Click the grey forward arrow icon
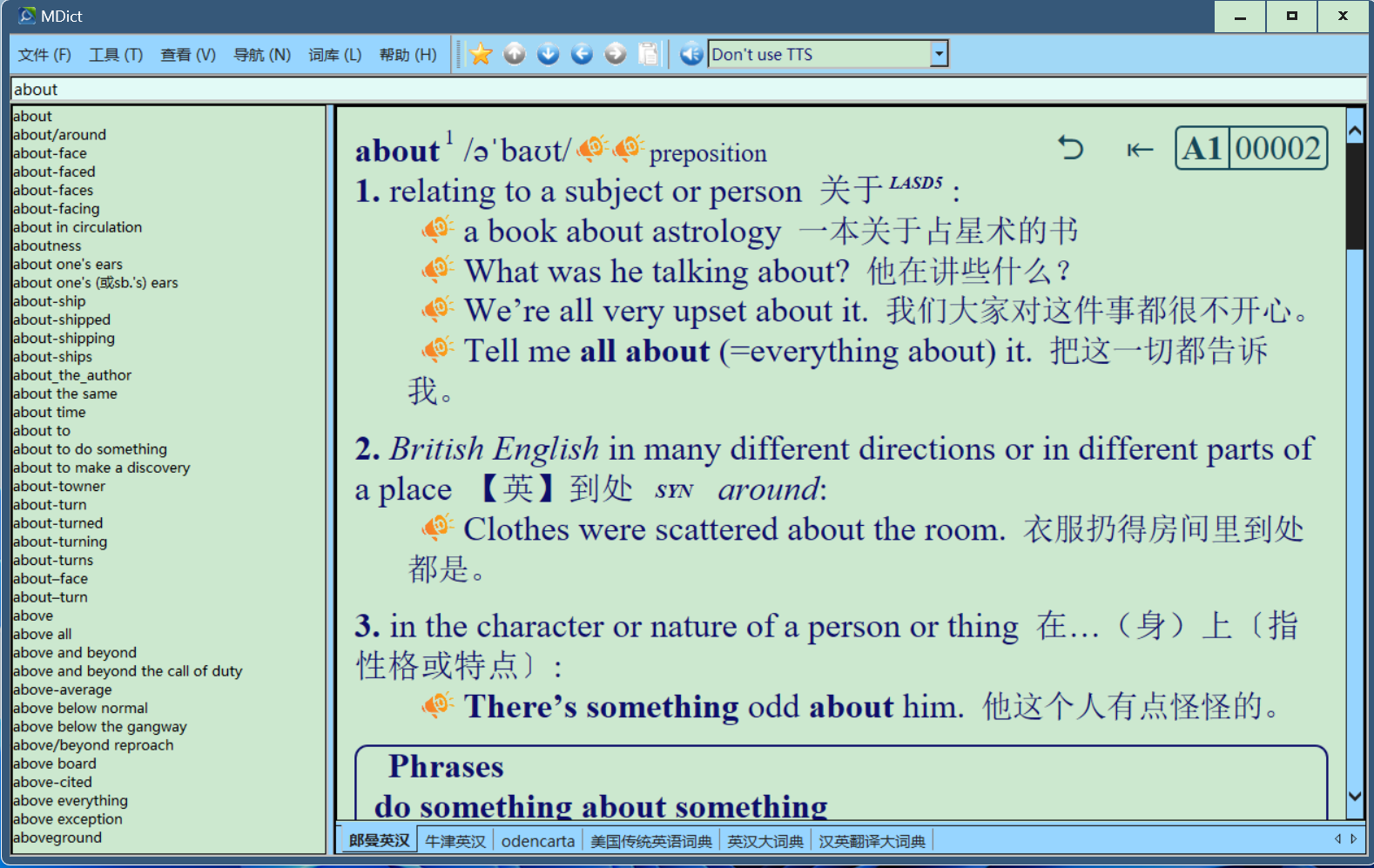This screenshot has width=1374, height=868. coord(615,55)
